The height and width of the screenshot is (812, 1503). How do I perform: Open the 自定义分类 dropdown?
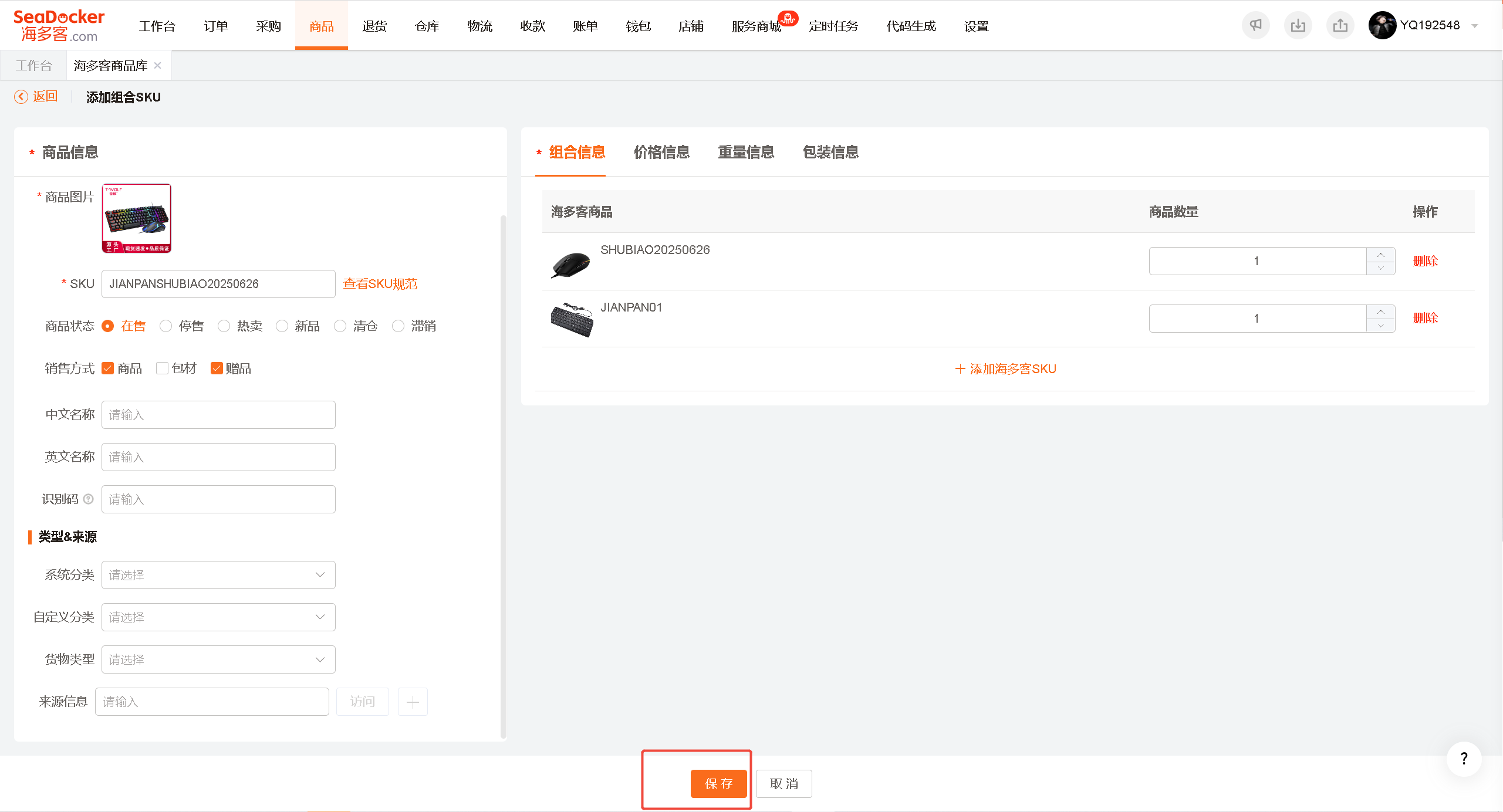click(x=218, y=617)
